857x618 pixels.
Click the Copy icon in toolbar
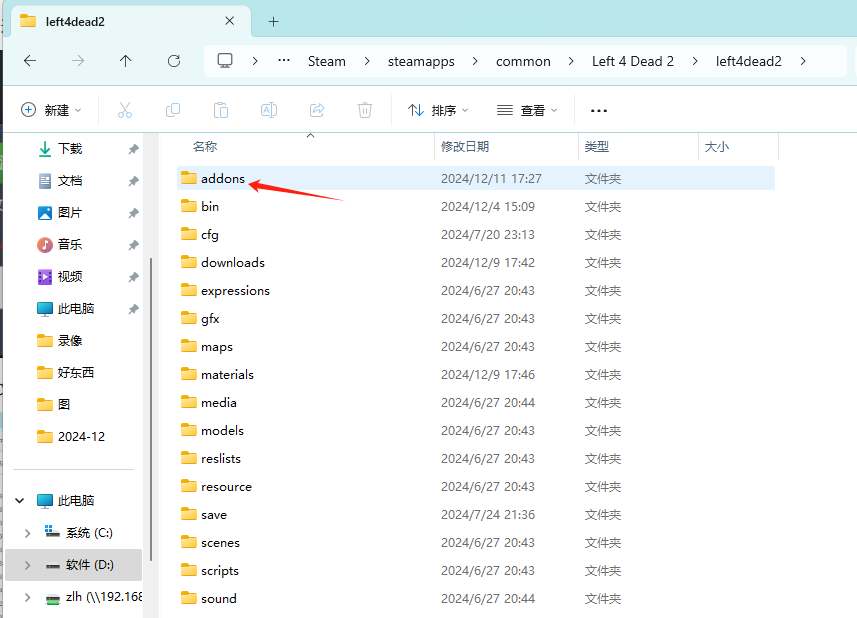point(173,110)
